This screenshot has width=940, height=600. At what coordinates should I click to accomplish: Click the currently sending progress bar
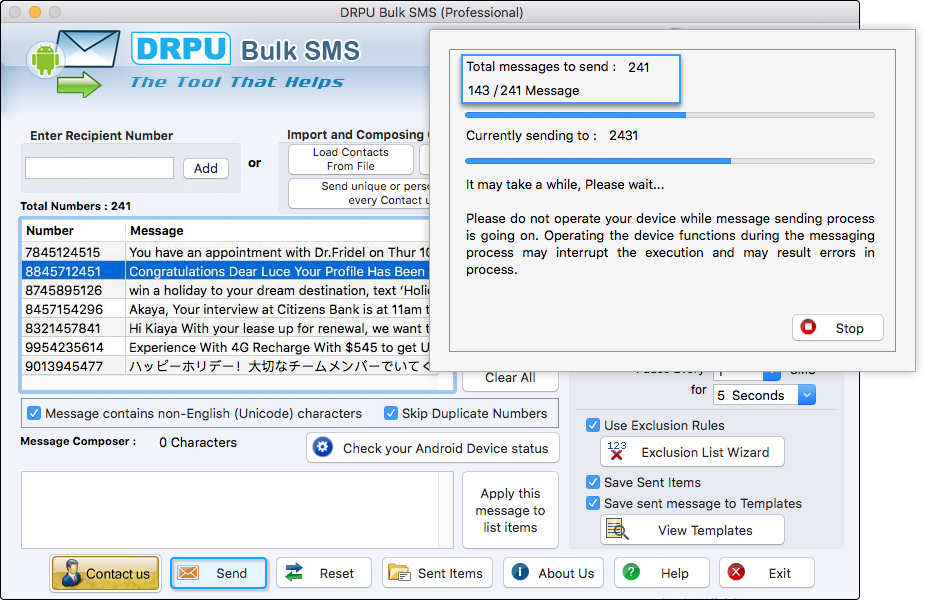click(670, 161)
